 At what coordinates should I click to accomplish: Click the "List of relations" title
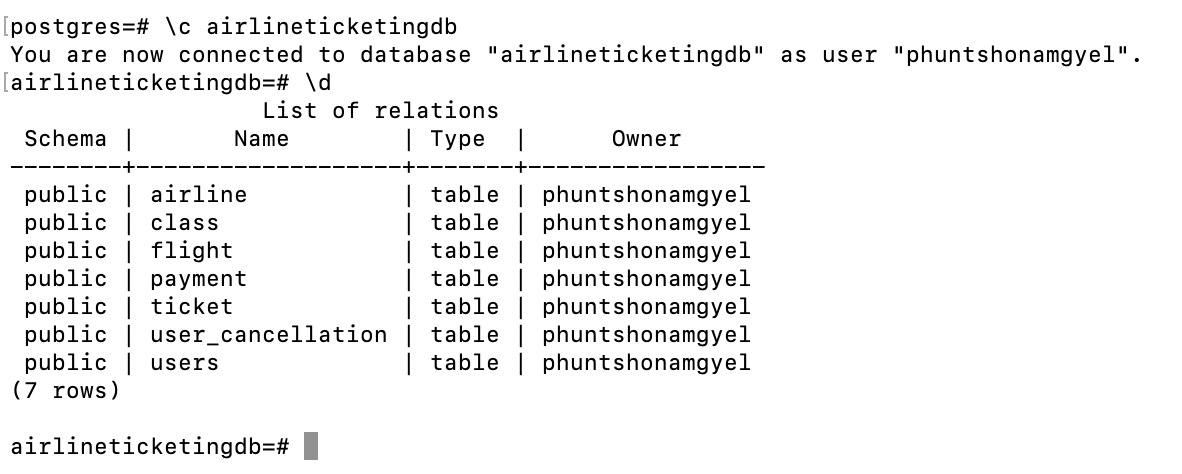(380, 111)
